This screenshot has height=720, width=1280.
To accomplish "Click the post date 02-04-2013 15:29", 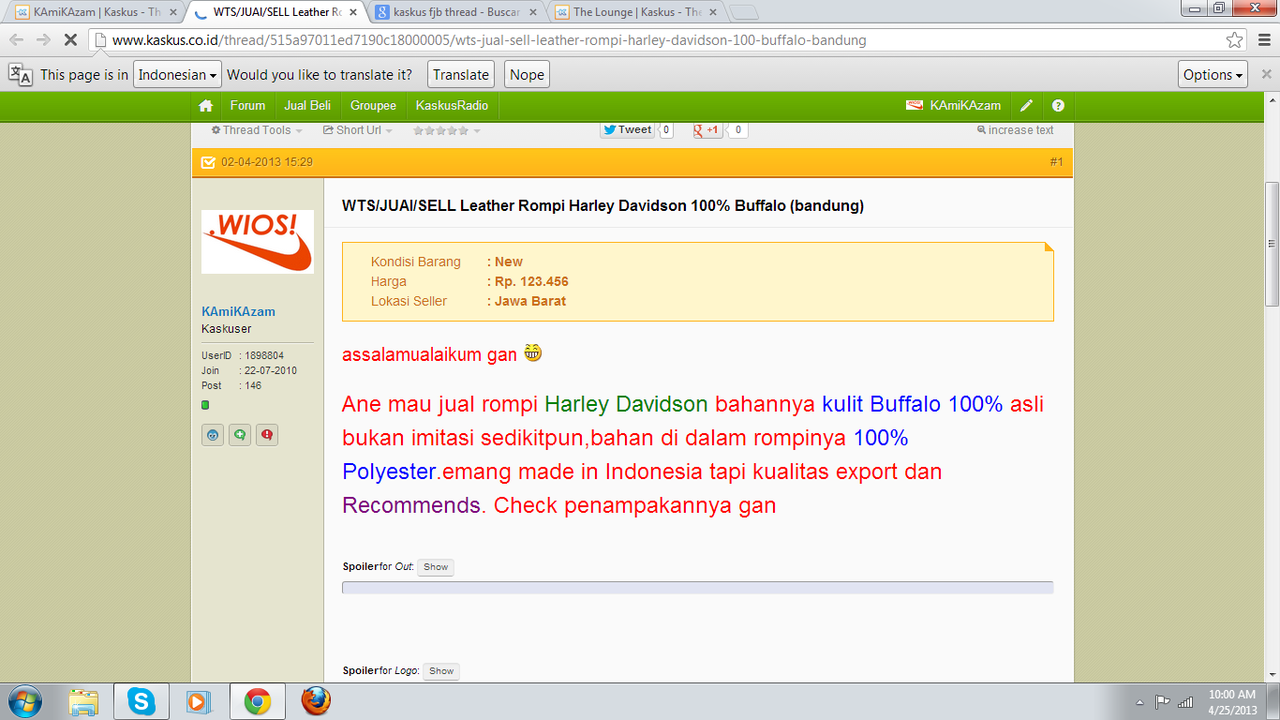I will (267, 162).
